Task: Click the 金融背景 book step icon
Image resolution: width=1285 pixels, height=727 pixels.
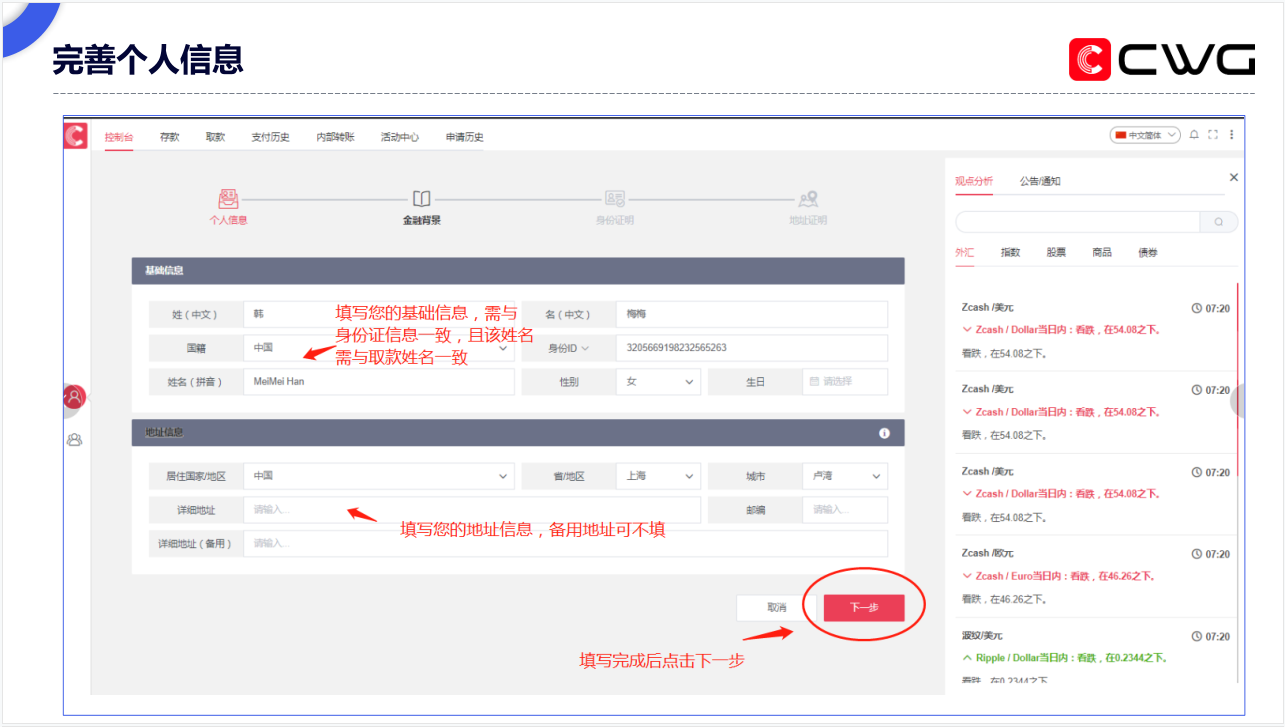Action: [422, 199]
